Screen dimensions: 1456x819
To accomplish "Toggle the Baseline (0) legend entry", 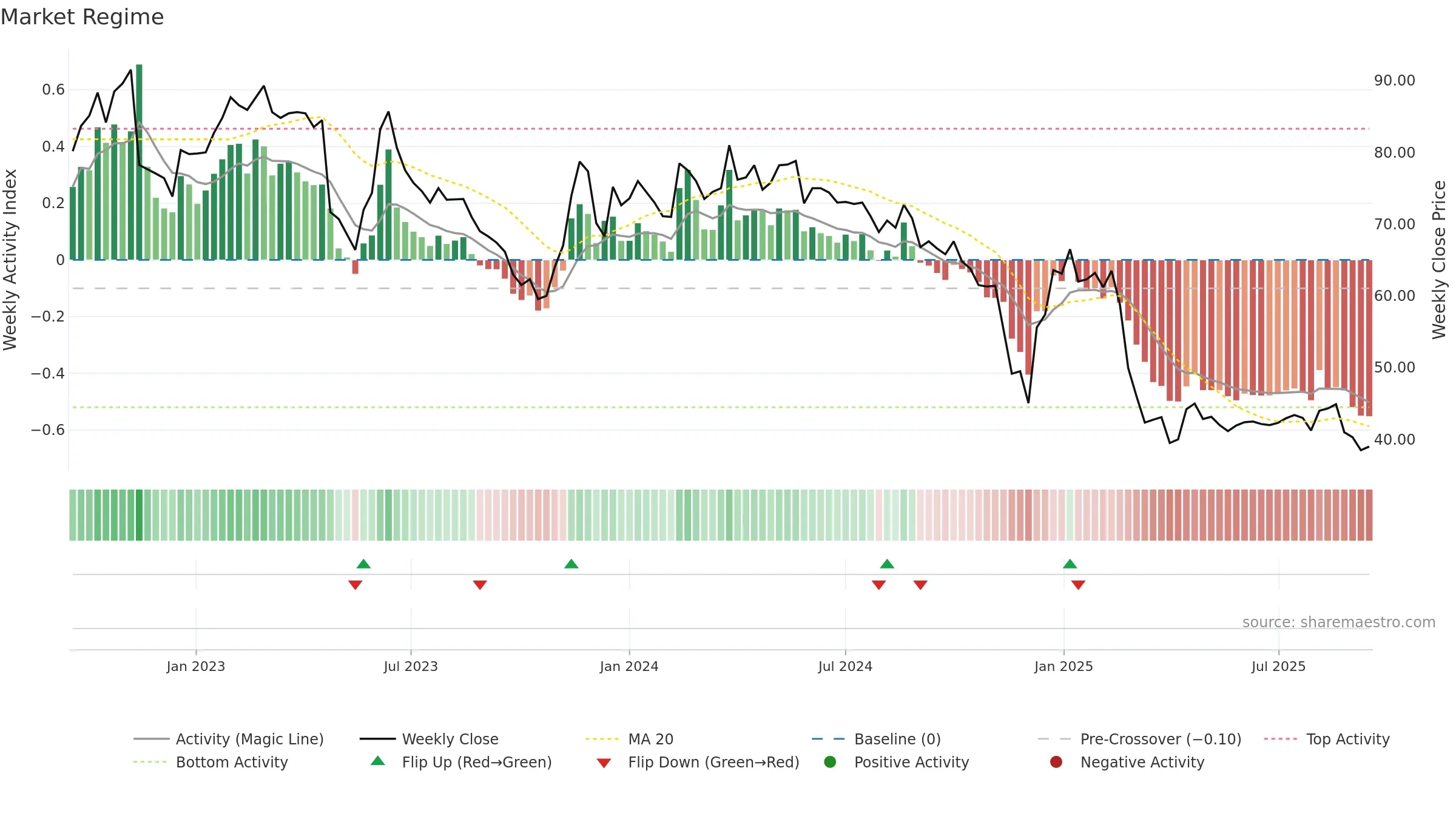I will (x=876, y=739).
